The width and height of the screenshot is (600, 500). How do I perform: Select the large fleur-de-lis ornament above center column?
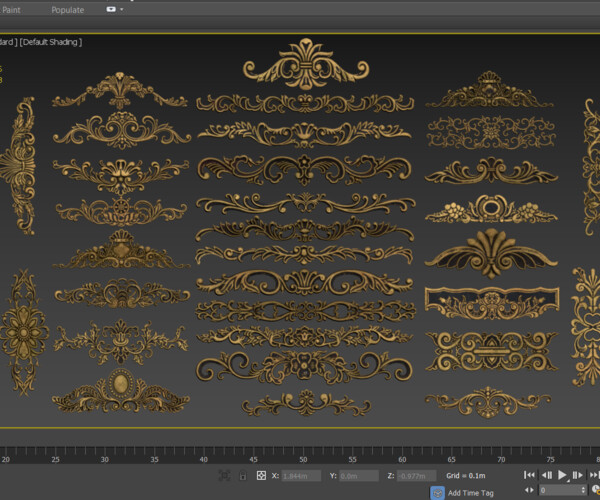click(306, 64)
